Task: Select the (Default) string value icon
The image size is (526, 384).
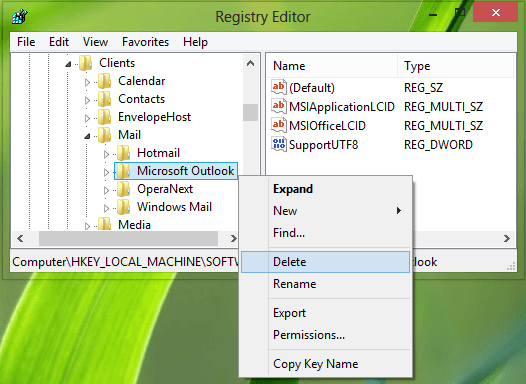Action: tap(279, 87)
